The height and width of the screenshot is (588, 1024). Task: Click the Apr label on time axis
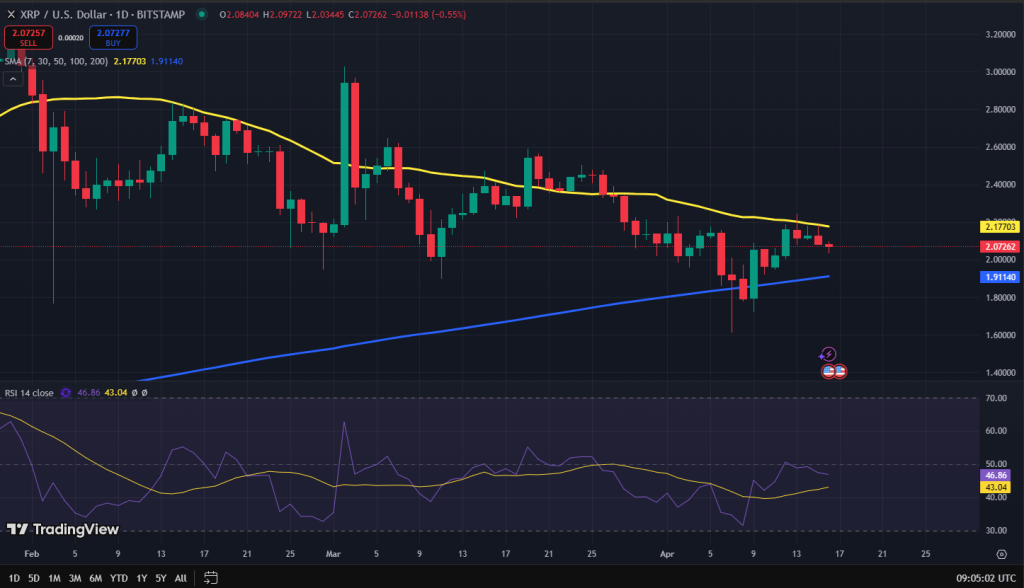point(667,554)
